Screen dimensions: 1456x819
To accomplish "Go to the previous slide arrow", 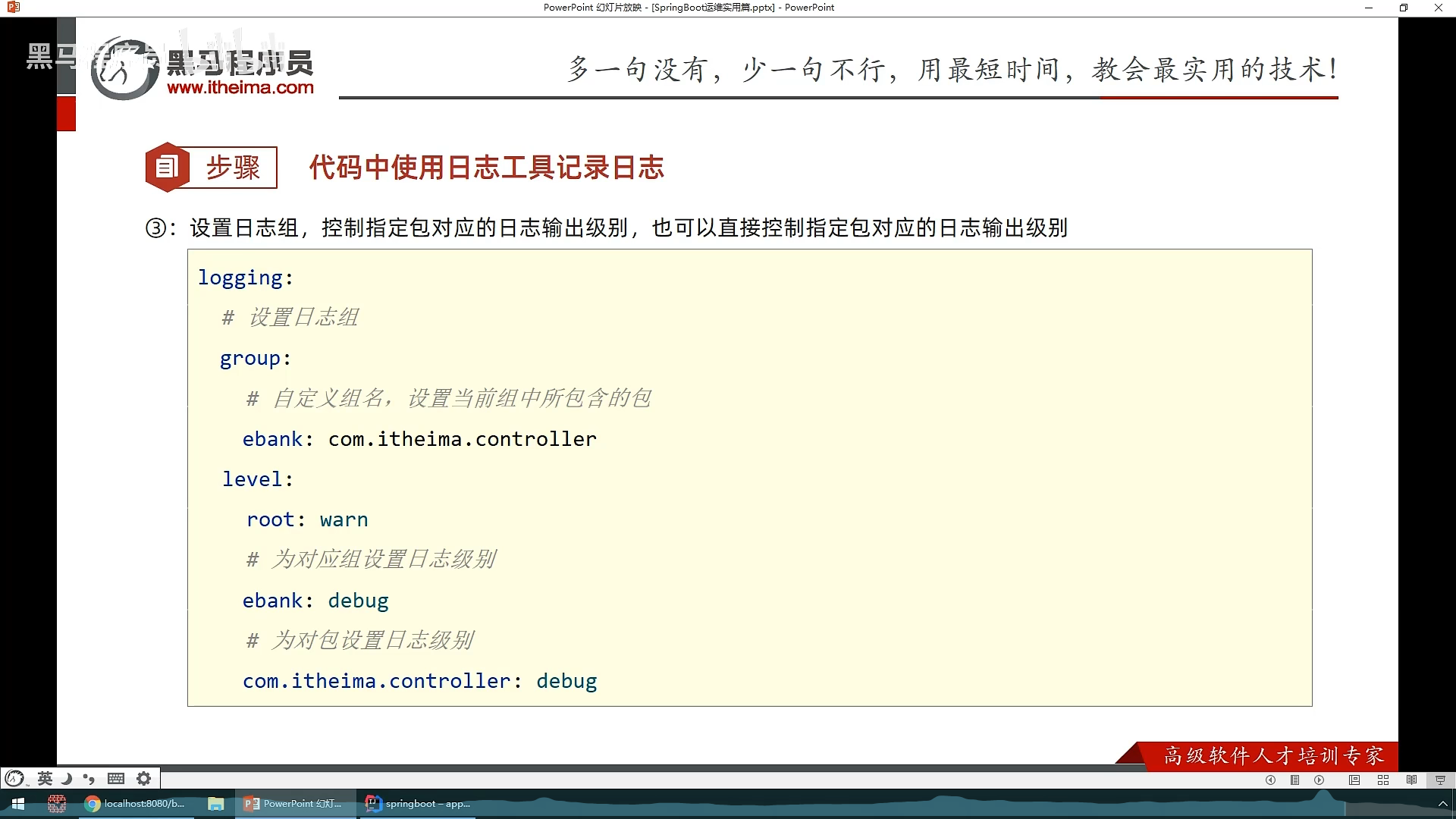I will pyautogui.click(x=1270, y=780).
